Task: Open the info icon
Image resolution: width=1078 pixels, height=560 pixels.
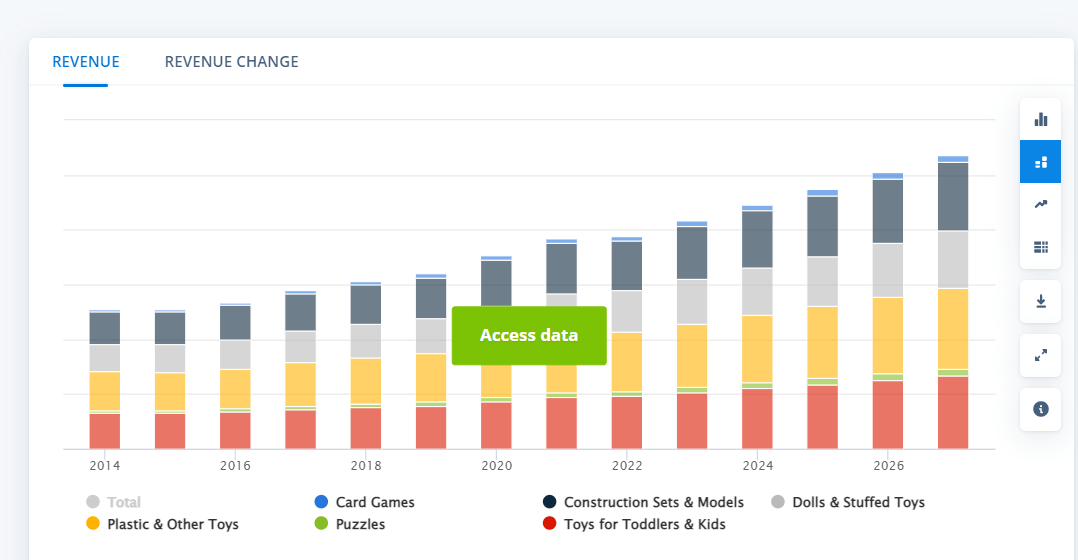Action: tap(1040, 410)
